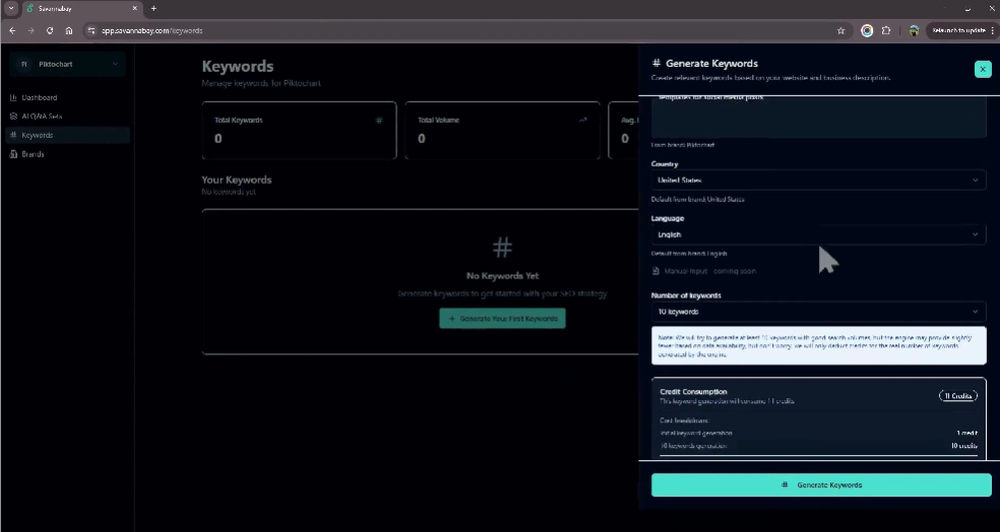Click the Keywords hash icon in sidebar
1000x532 pixels.
pyautogui.click(x=13, y=135)
